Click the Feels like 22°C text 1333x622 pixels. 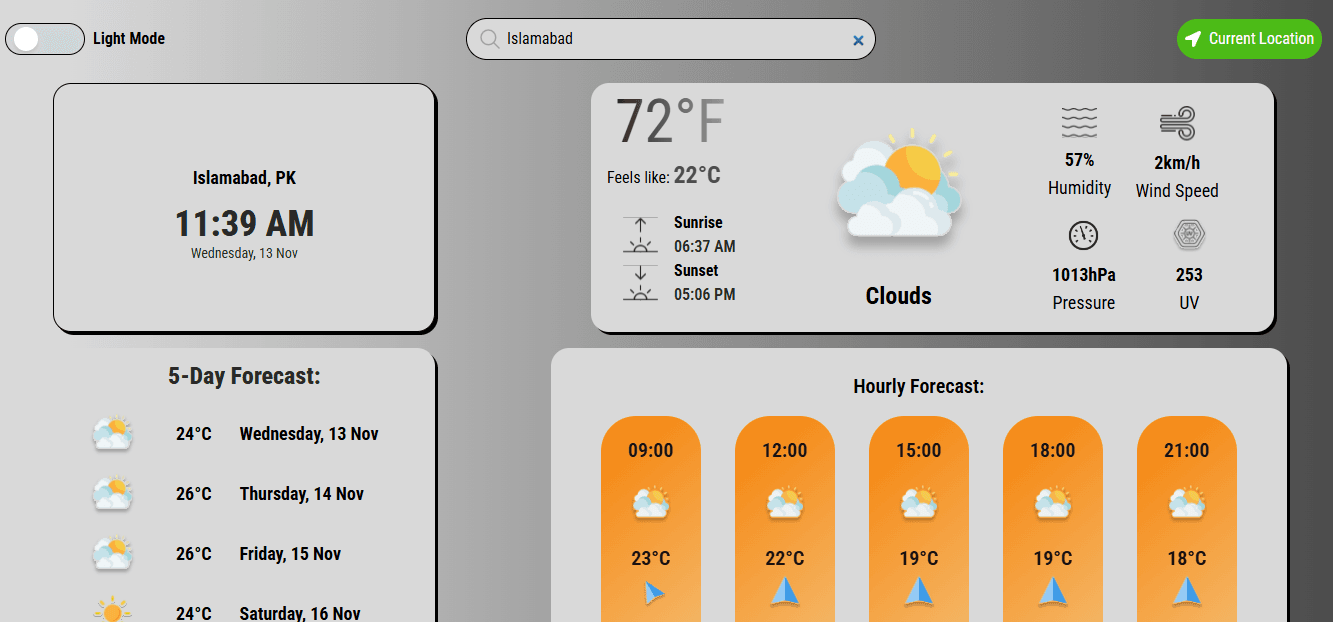(x=663, y=176)
